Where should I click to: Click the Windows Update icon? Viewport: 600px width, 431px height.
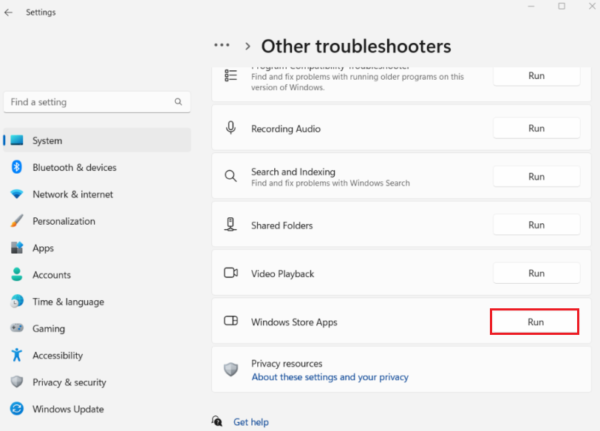[17, 409]
